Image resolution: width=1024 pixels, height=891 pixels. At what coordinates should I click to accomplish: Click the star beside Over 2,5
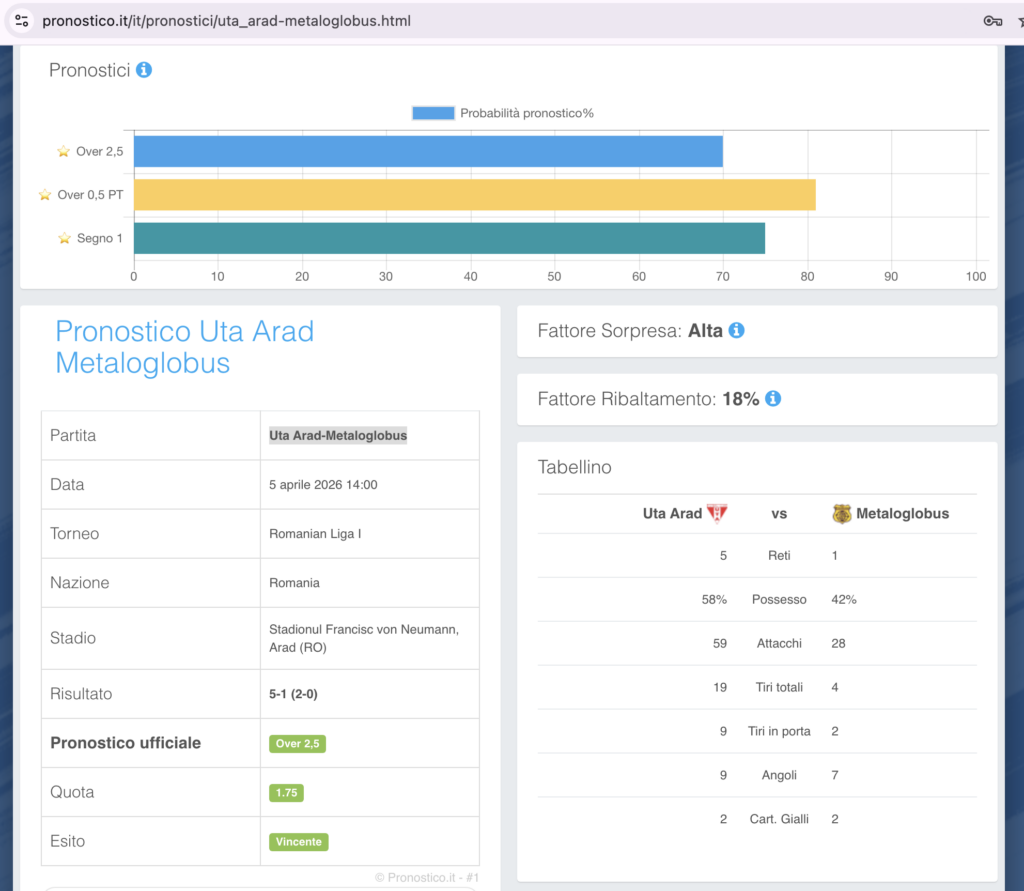64,151
